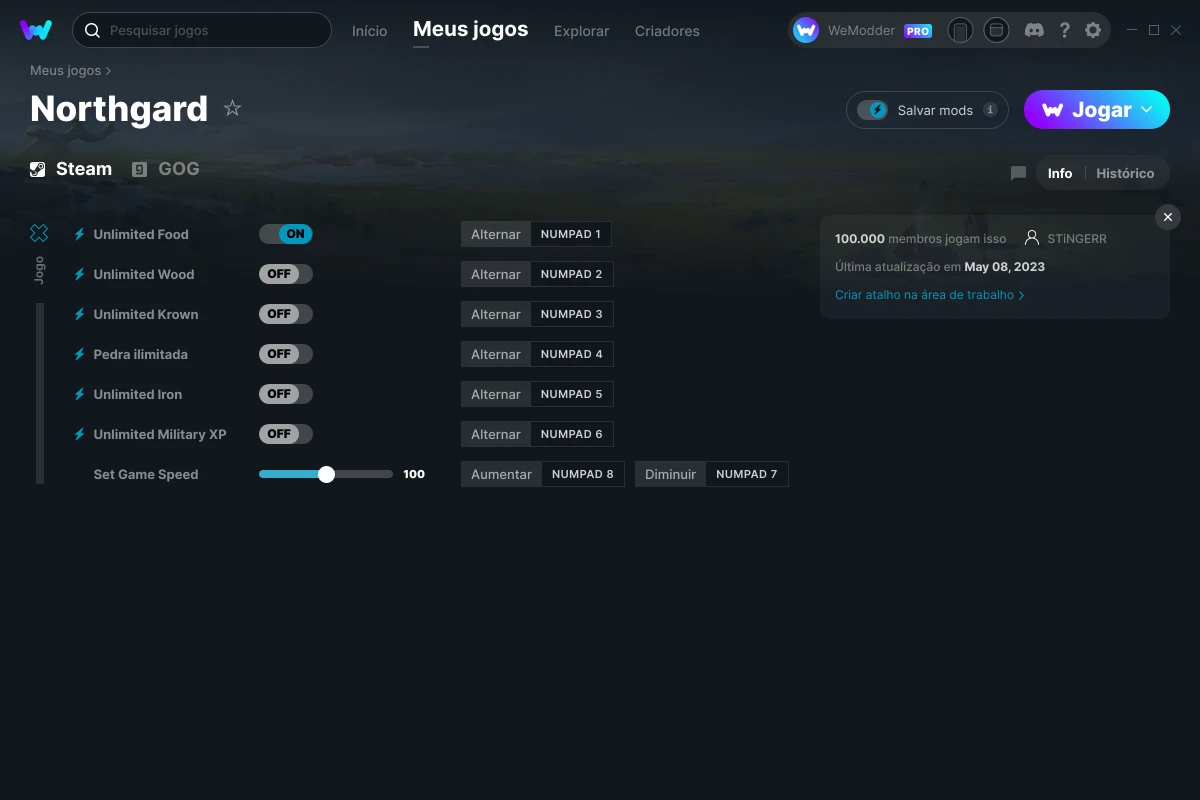
Task: Open the WeModder profile avatar
Action: (806, 30)
